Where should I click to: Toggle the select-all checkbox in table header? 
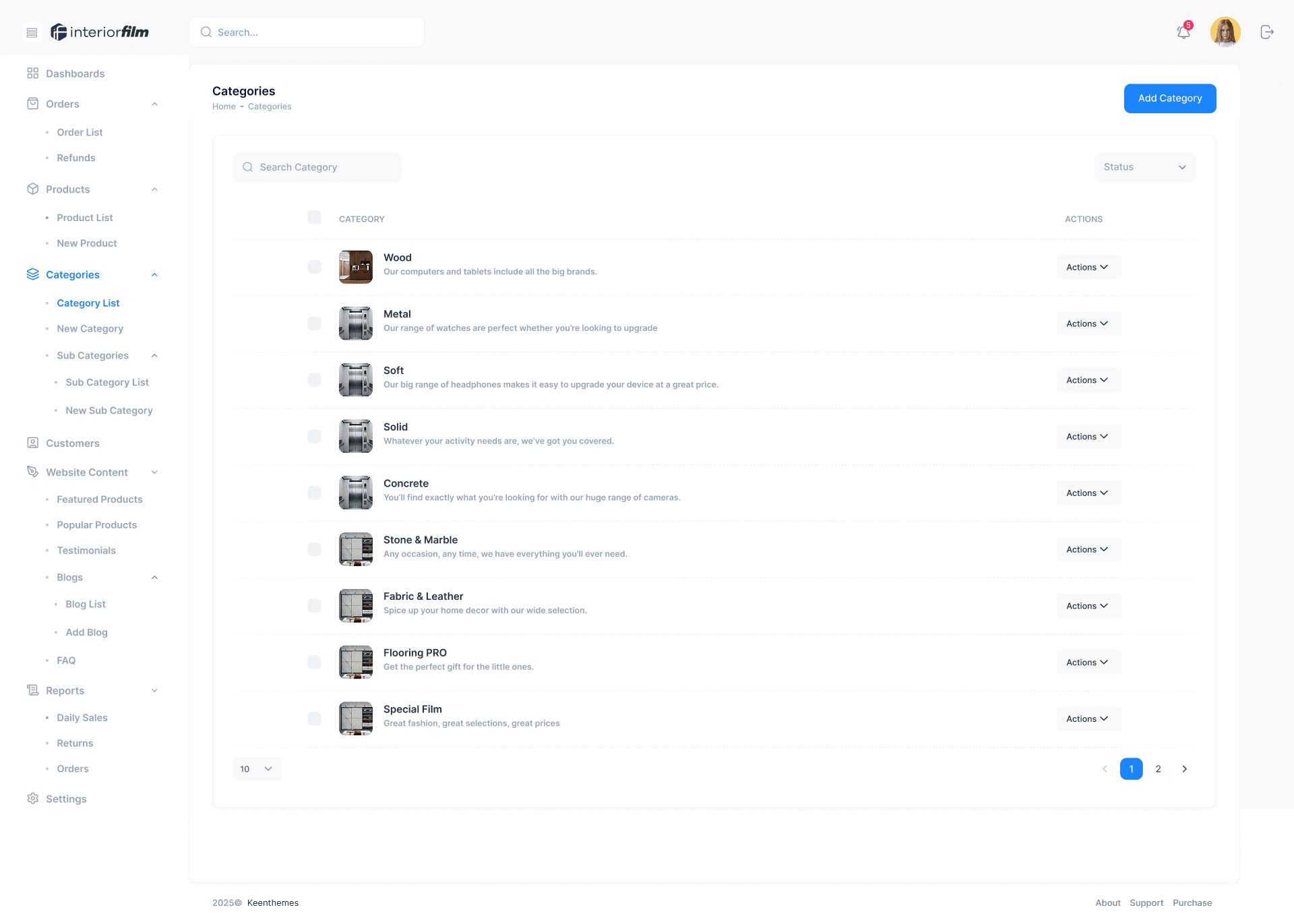314,217
